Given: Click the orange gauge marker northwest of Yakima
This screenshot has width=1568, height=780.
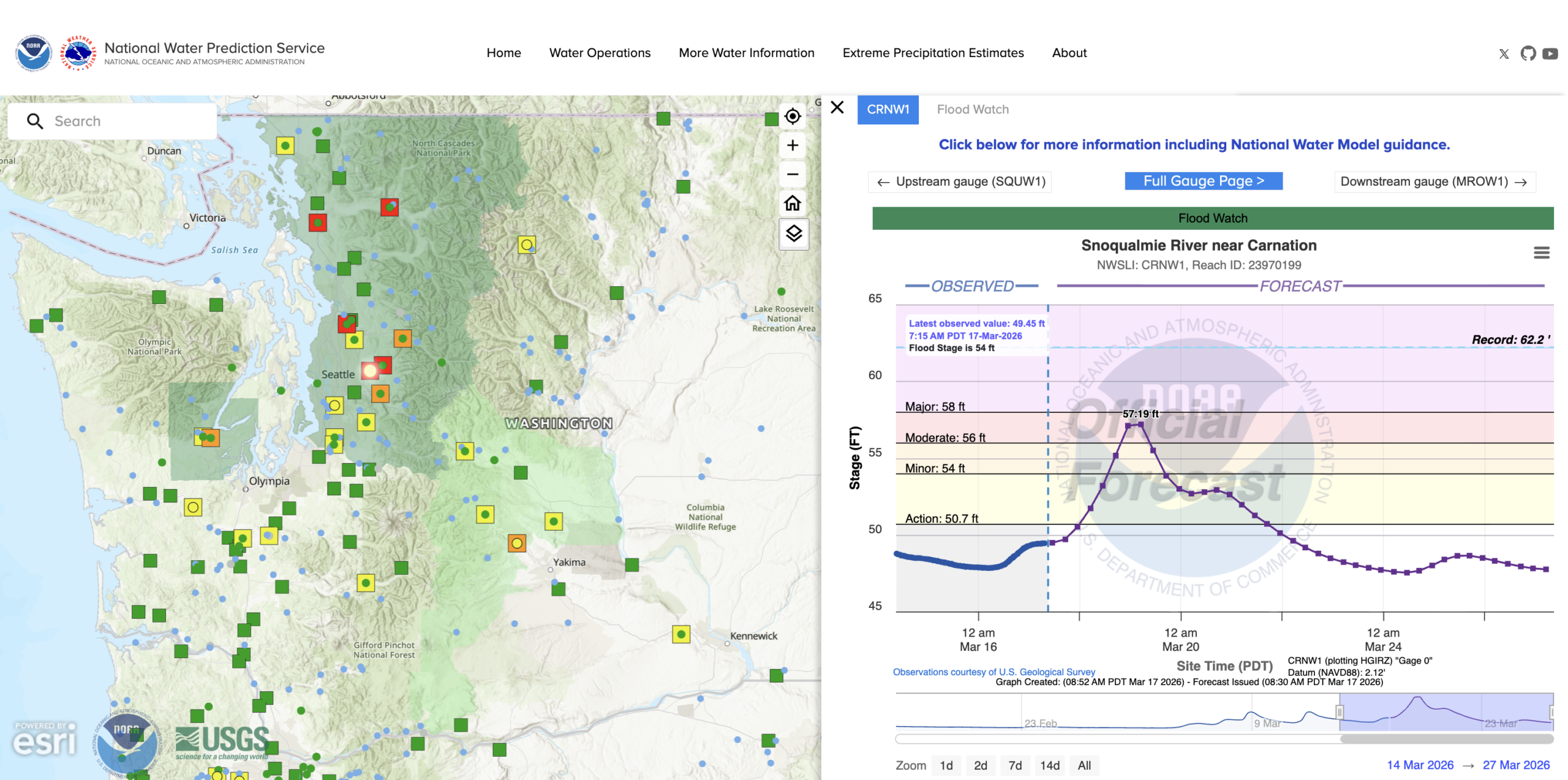Looking at the screenshot, I should click(x=517, y=543).
